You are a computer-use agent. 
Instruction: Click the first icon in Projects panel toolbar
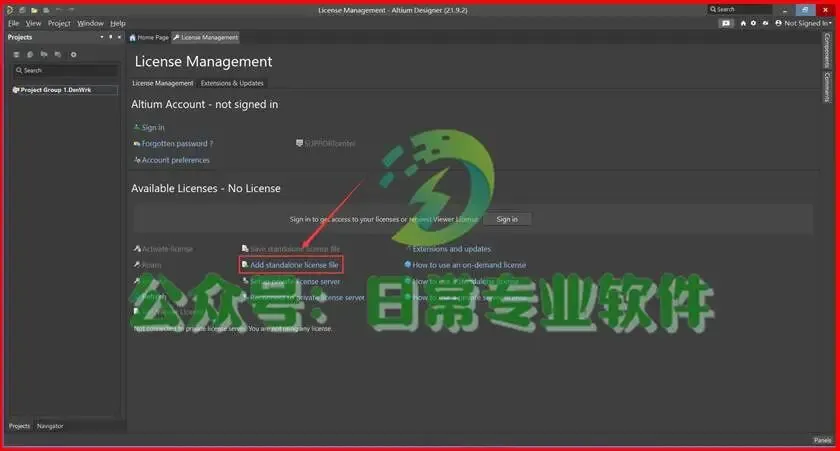pyautogui.click(x=17, y=54)
